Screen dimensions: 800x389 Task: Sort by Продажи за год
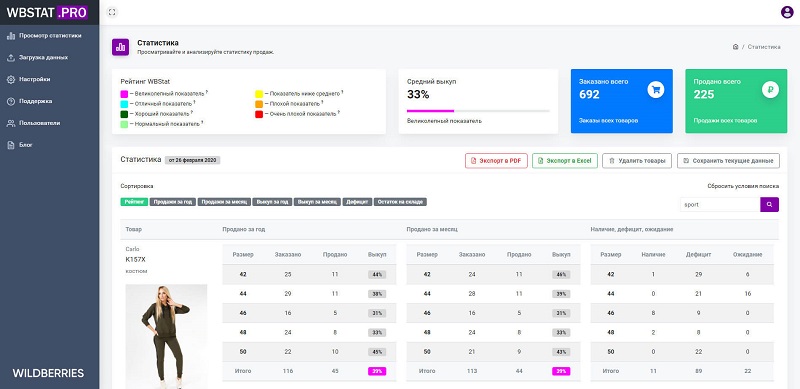(173, 202)
